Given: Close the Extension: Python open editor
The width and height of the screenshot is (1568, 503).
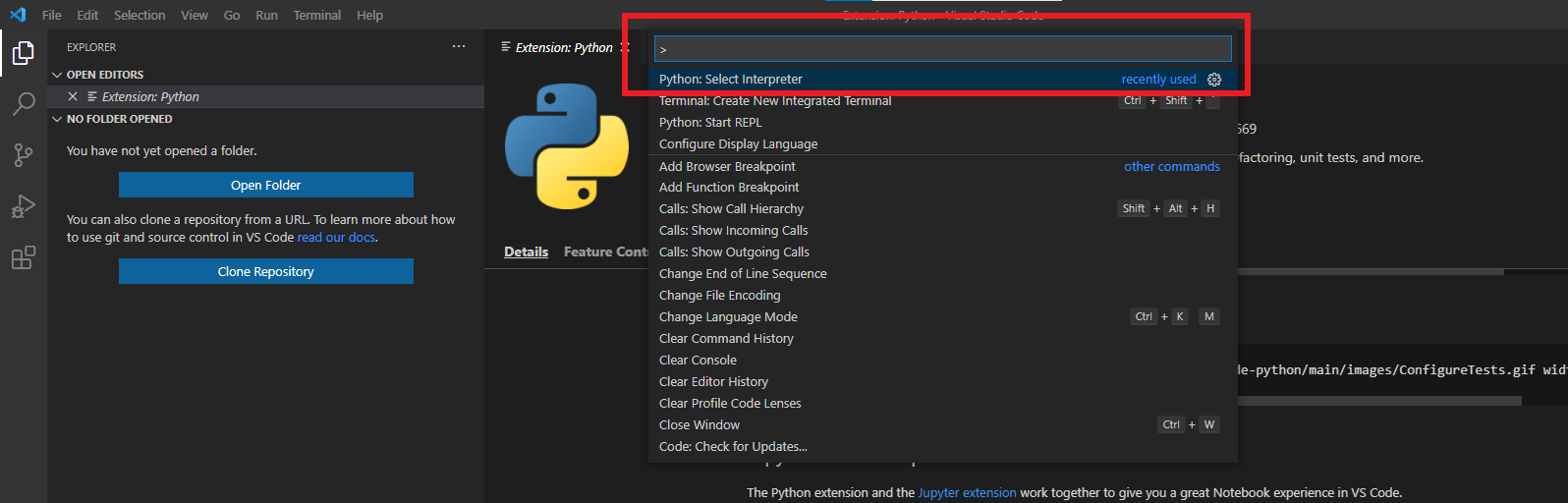Looking at the screenshot, I should [x=73, y=96].
